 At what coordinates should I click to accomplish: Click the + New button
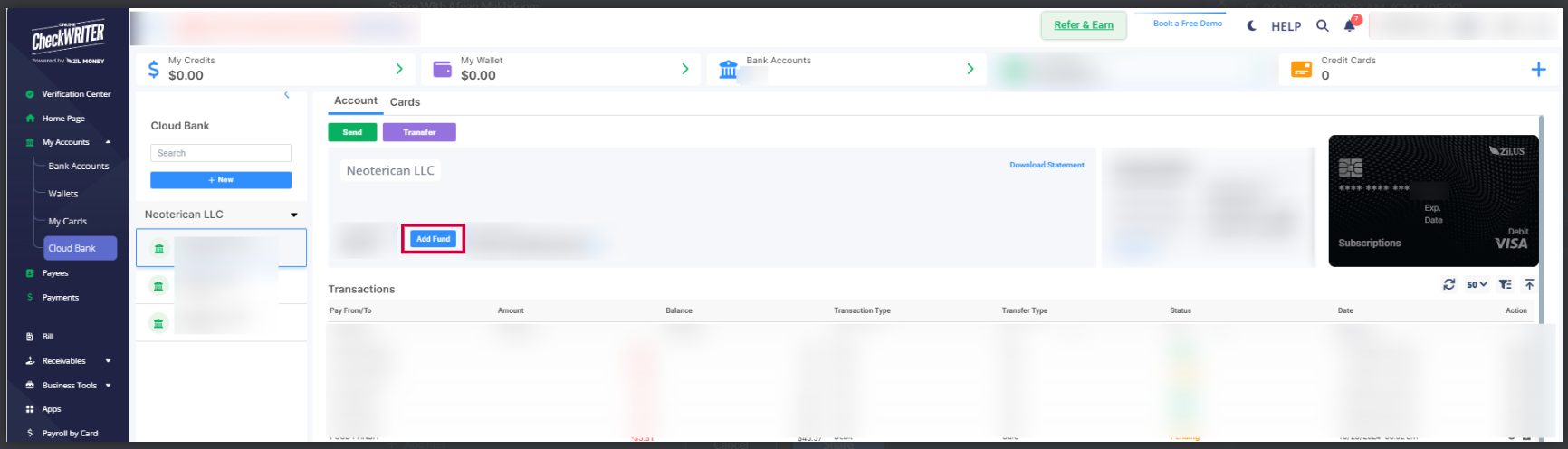221,180
